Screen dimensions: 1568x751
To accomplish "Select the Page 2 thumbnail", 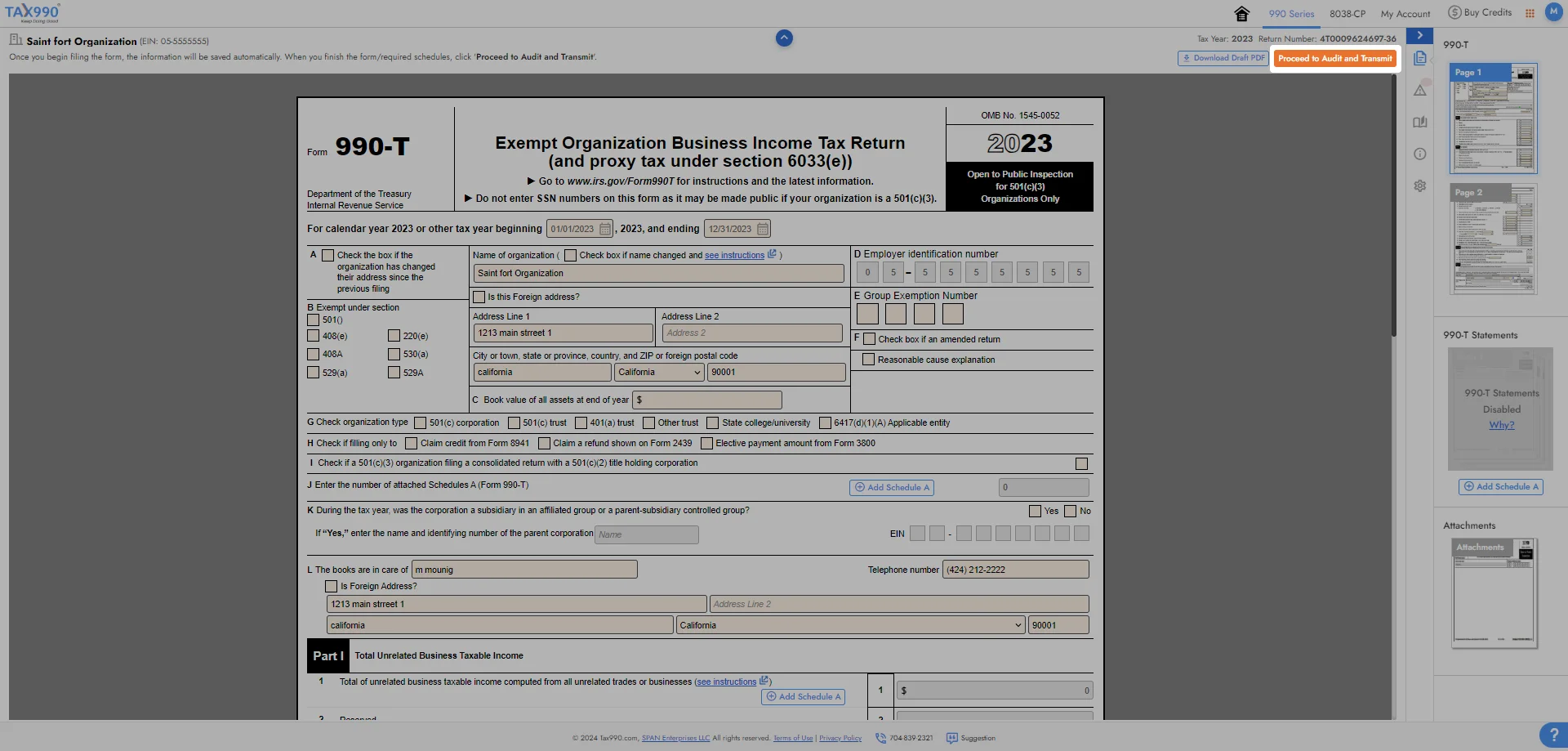I will coord(1494,238).
